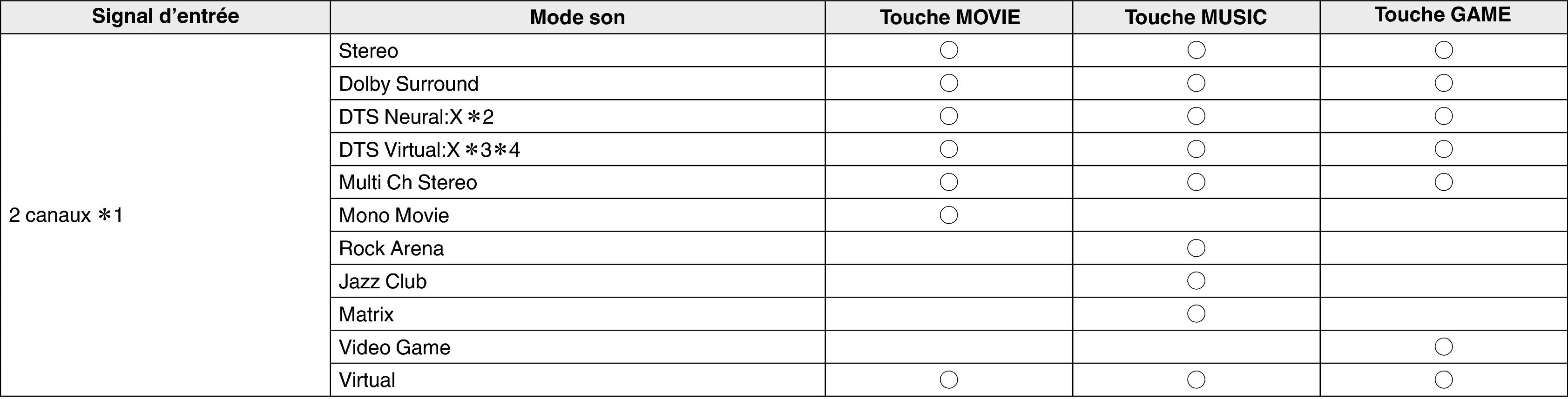Viewport: 1568px width, 399px height.
Task: Click the Rock Arena circle under Touche MUSIC
Action: [1196, 248]
